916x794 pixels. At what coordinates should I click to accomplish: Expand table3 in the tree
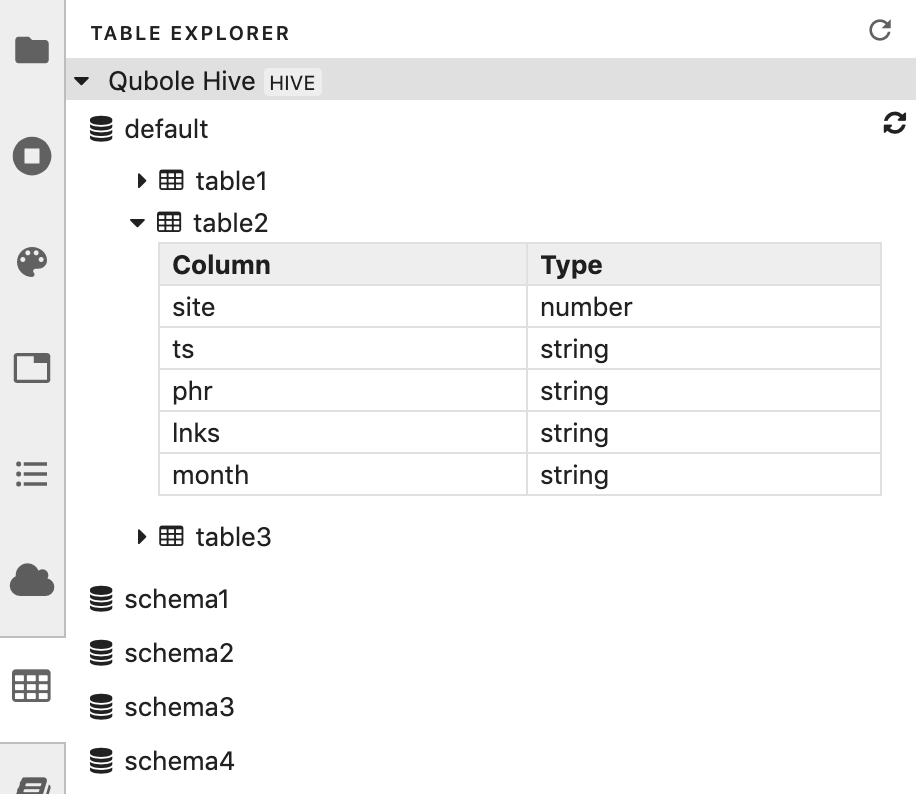[141, 536]
